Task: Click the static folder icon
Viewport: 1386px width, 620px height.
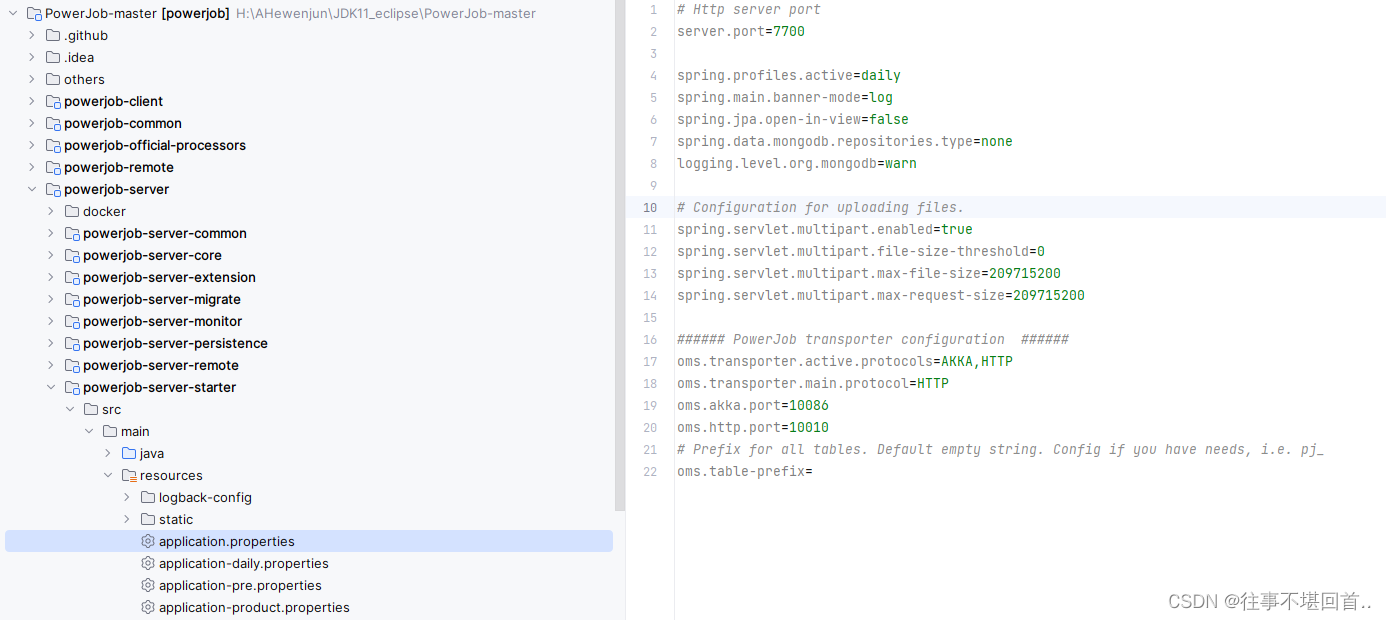Action: pos(148,519)
